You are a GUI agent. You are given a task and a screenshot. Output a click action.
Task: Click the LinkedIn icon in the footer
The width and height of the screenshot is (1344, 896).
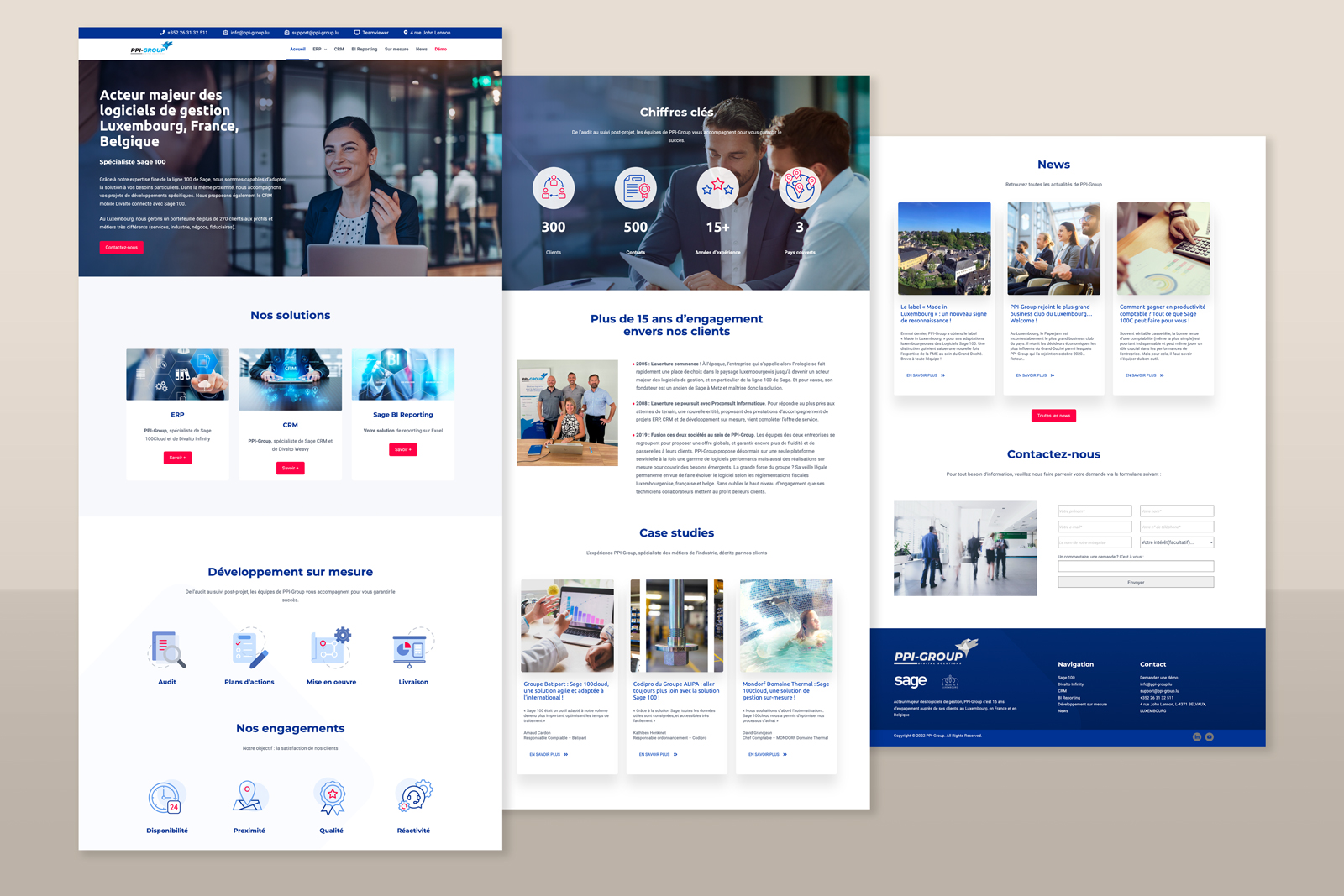coord(1197,737)
